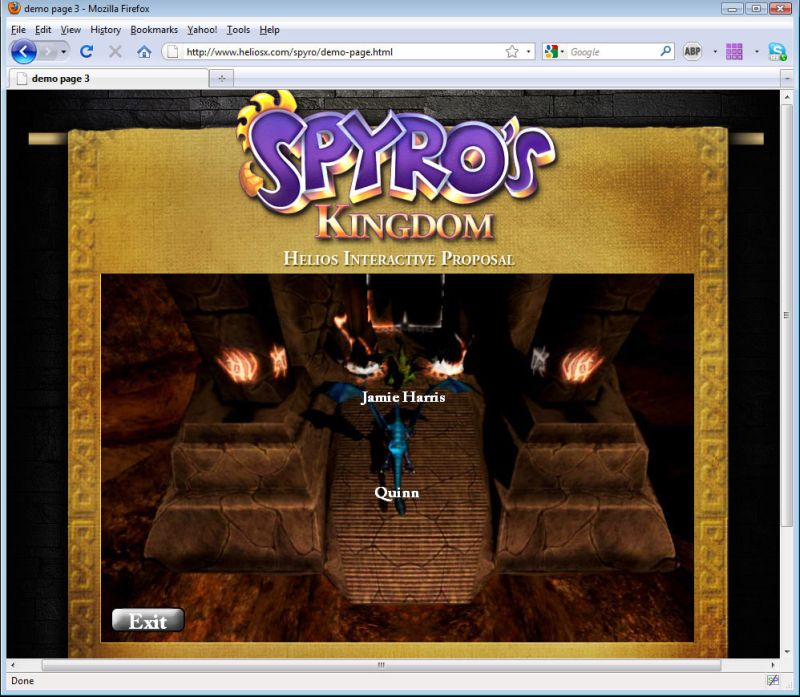The width and height of the screenshot is (800, 697).
Task: Open the History menu
Action: pos(106,30)
